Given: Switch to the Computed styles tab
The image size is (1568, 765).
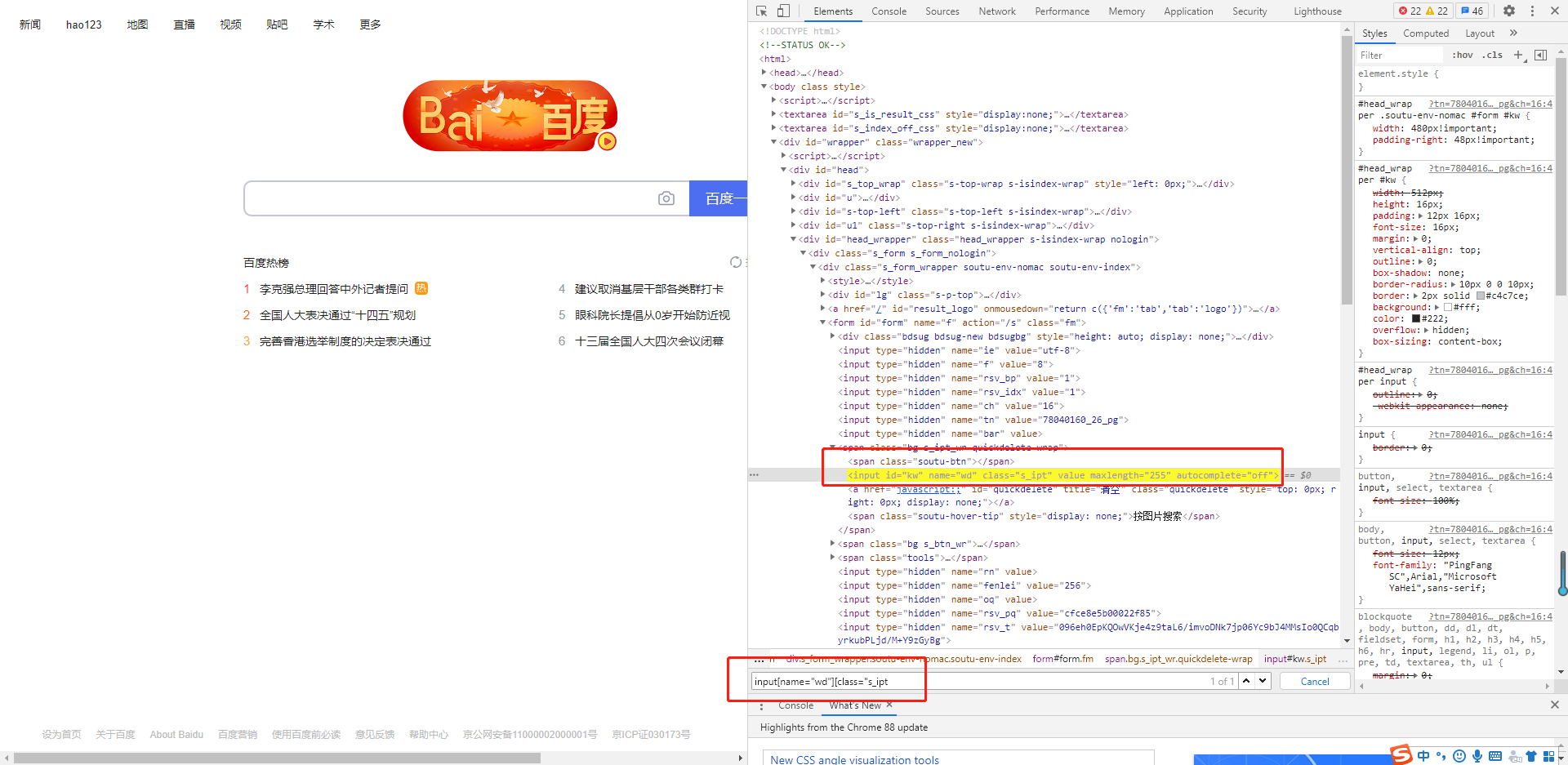Looking at the screenshot, I should coord(1426,33).
